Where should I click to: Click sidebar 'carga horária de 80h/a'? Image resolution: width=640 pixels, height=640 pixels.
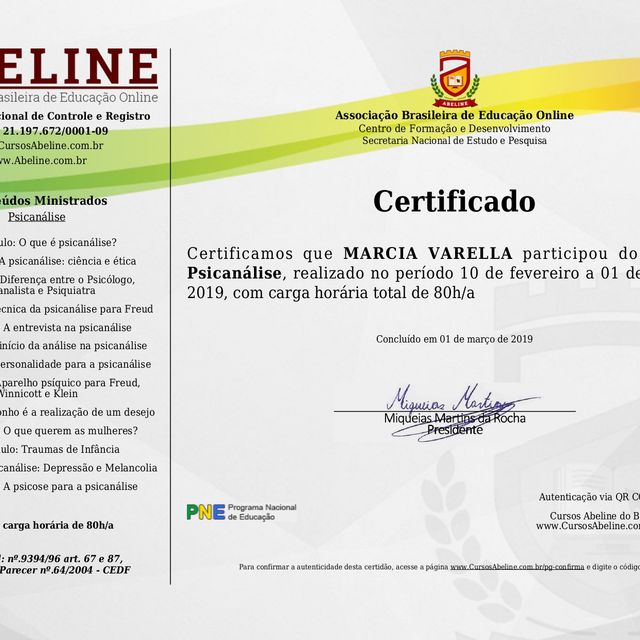(58, 525)
